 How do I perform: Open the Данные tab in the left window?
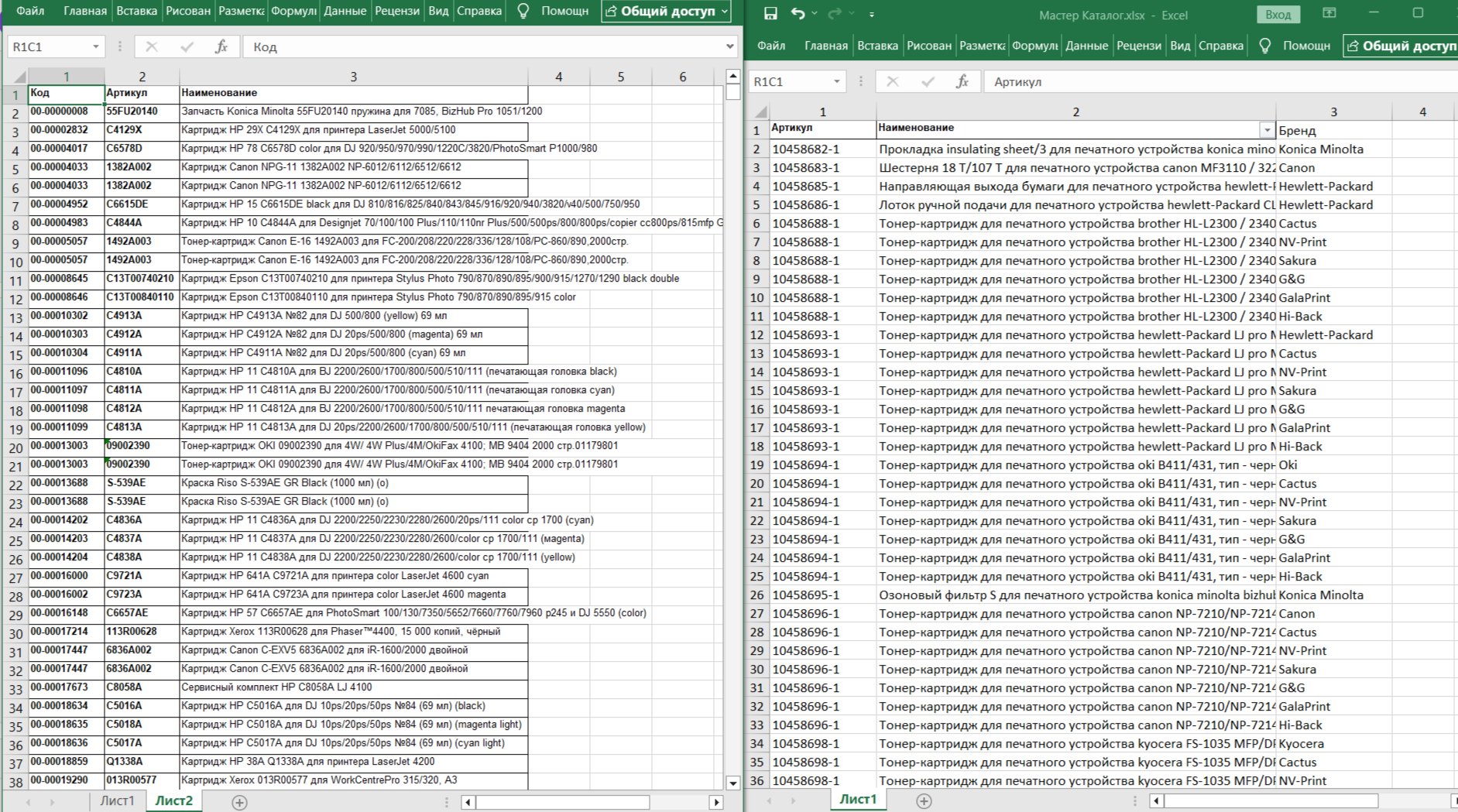345,11
